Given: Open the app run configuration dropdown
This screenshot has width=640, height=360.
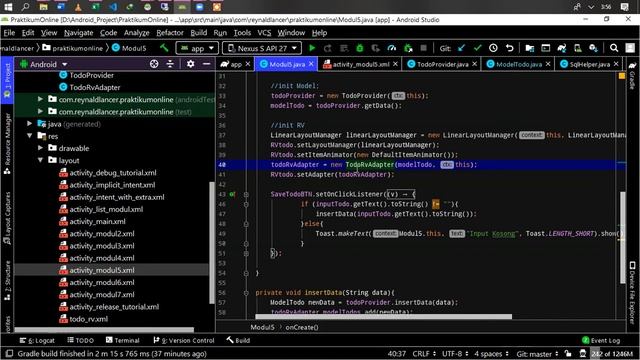Looking at the screenshot, I should [x=197, y=48].
